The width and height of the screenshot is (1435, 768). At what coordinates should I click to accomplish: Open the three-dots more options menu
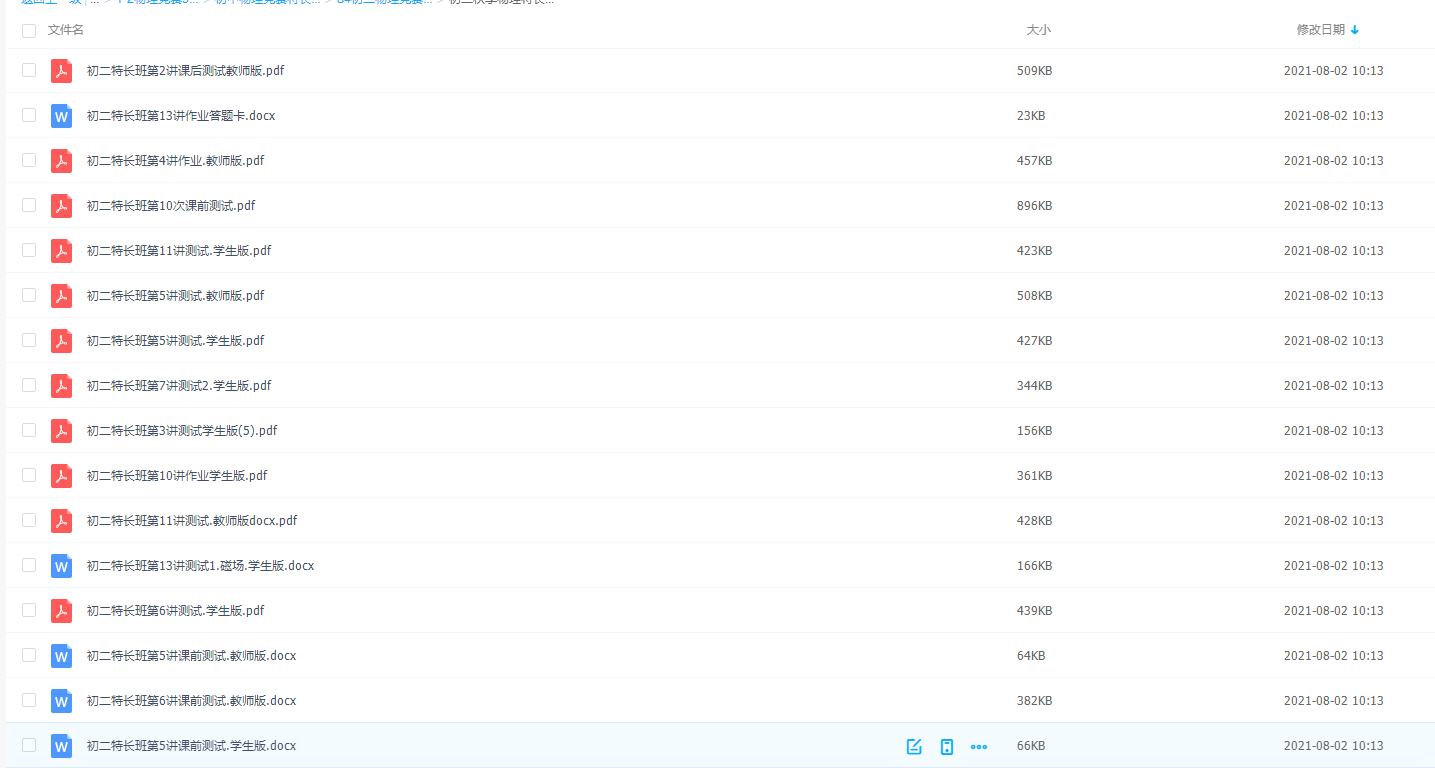(x=979, y=746)
